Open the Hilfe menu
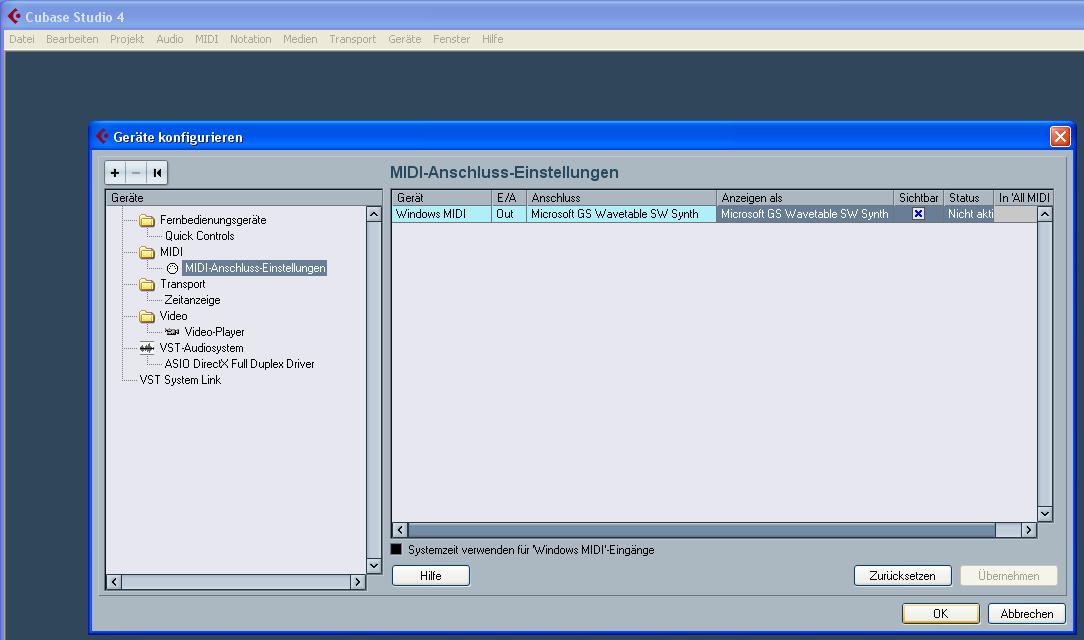Screen dimensions: 1084x640 click(x=492, y=39)
